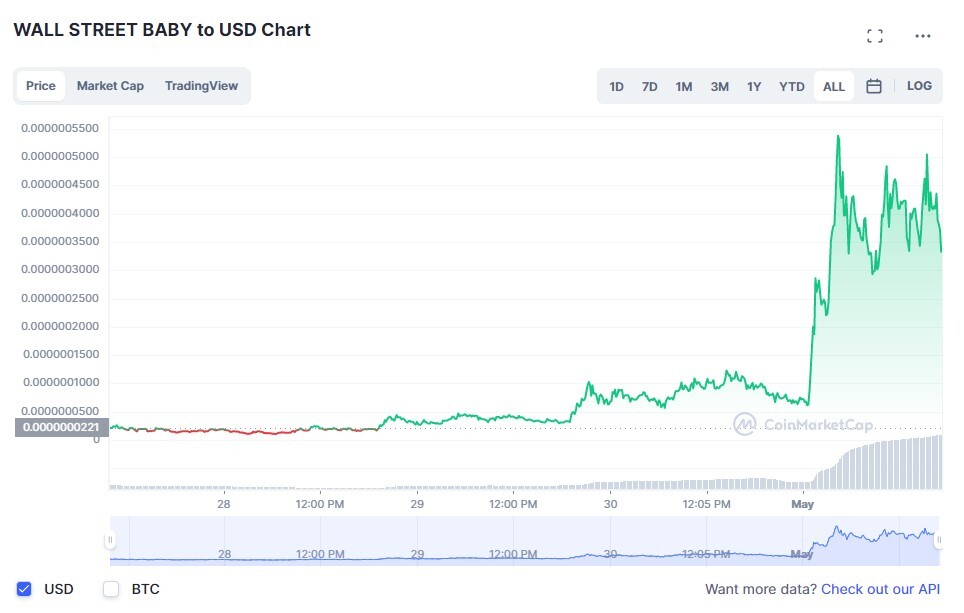
Task: Grab the left range selector handle
Action: [110, 540]
